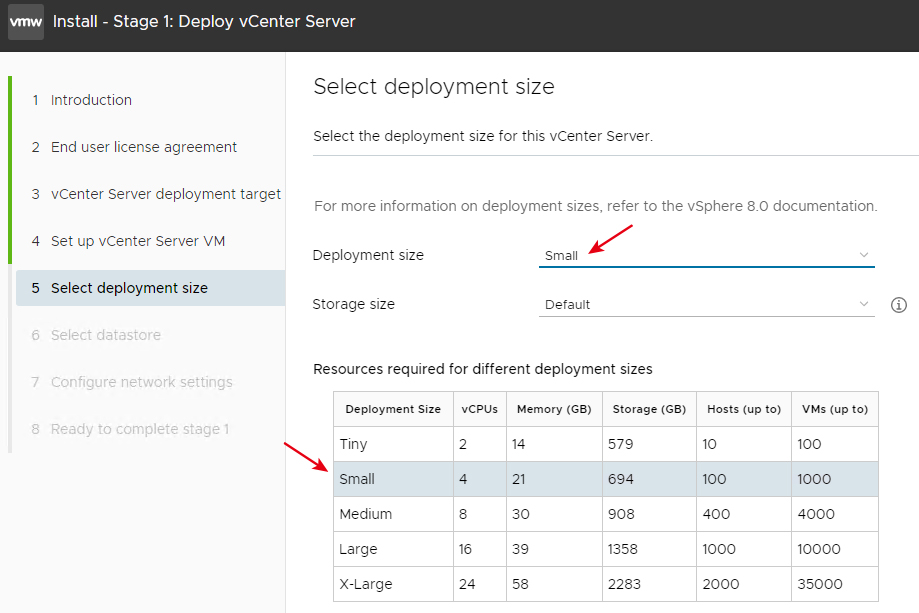Select the Select deployment size step
The height and width of the screenshot is (613, 919).
click(151, 288)
